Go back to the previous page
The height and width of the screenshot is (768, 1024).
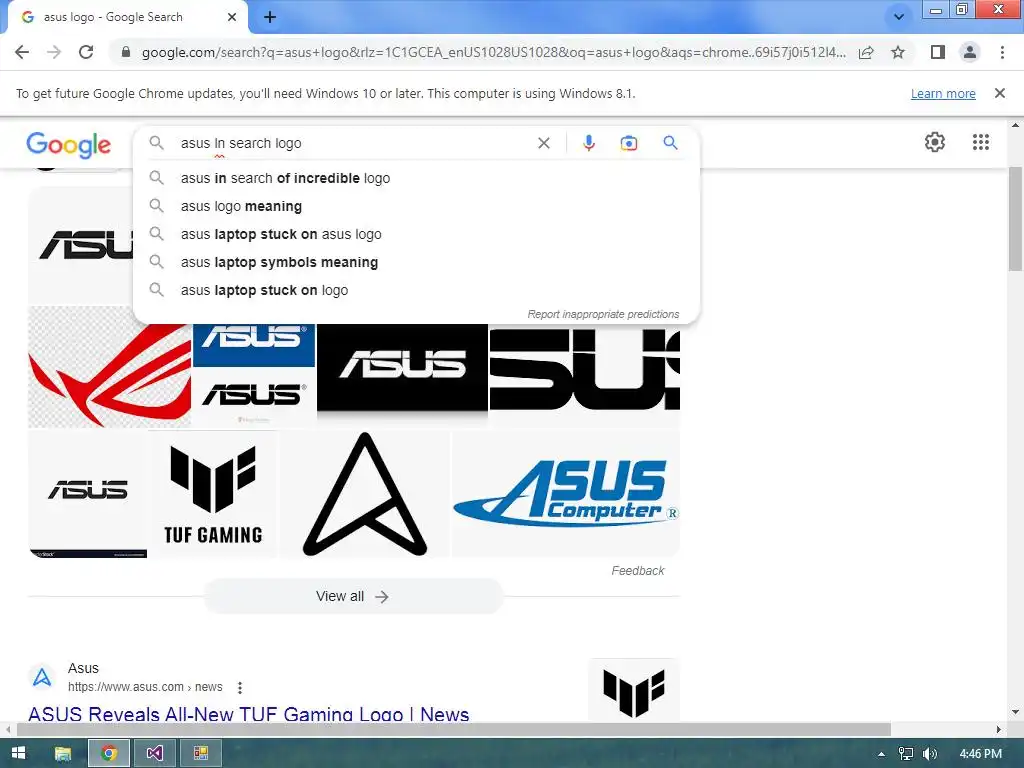[x=22, y=52]
